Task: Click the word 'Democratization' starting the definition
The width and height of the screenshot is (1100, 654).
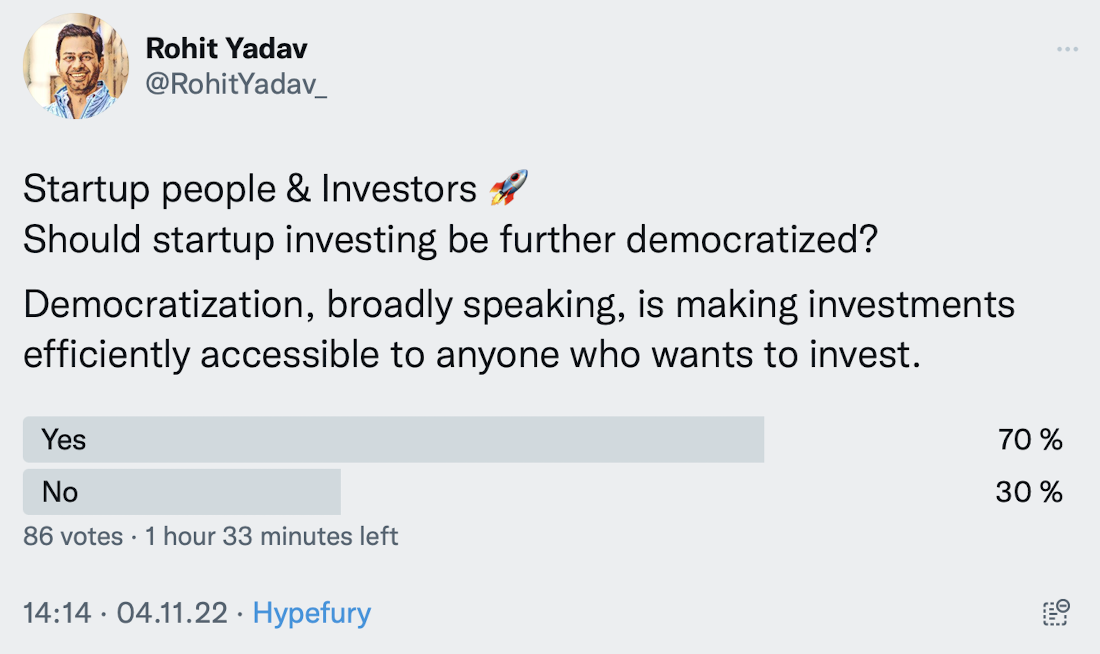Action: [x=165, y=306]
